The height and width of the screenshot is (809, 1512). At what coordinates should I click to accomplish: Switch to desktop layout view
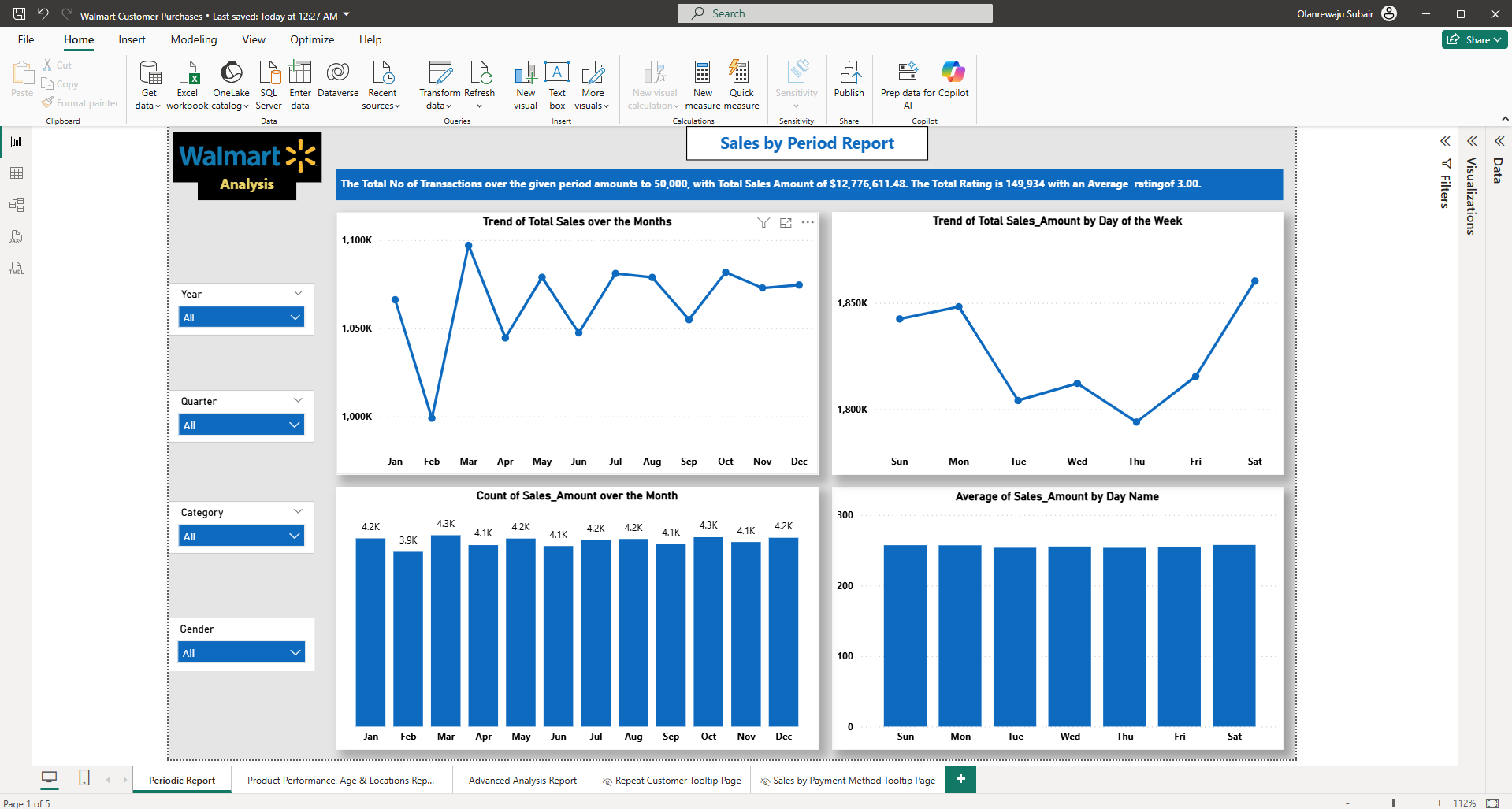point(49,778)
